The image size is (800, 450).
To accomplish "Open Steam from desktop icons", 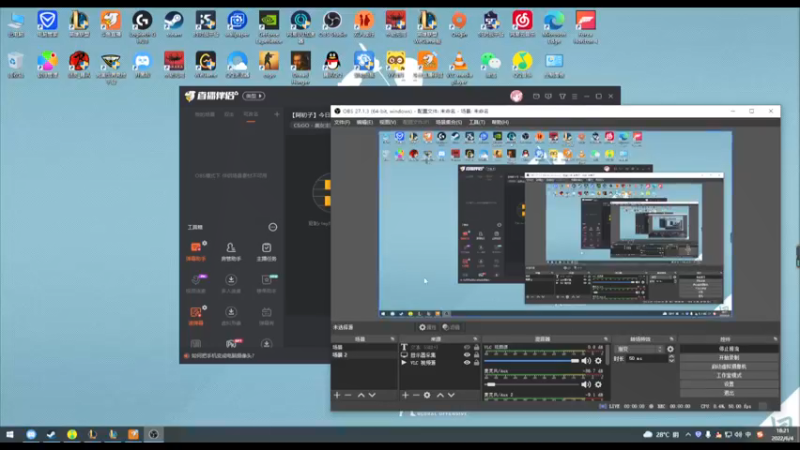I will [174, 24].
